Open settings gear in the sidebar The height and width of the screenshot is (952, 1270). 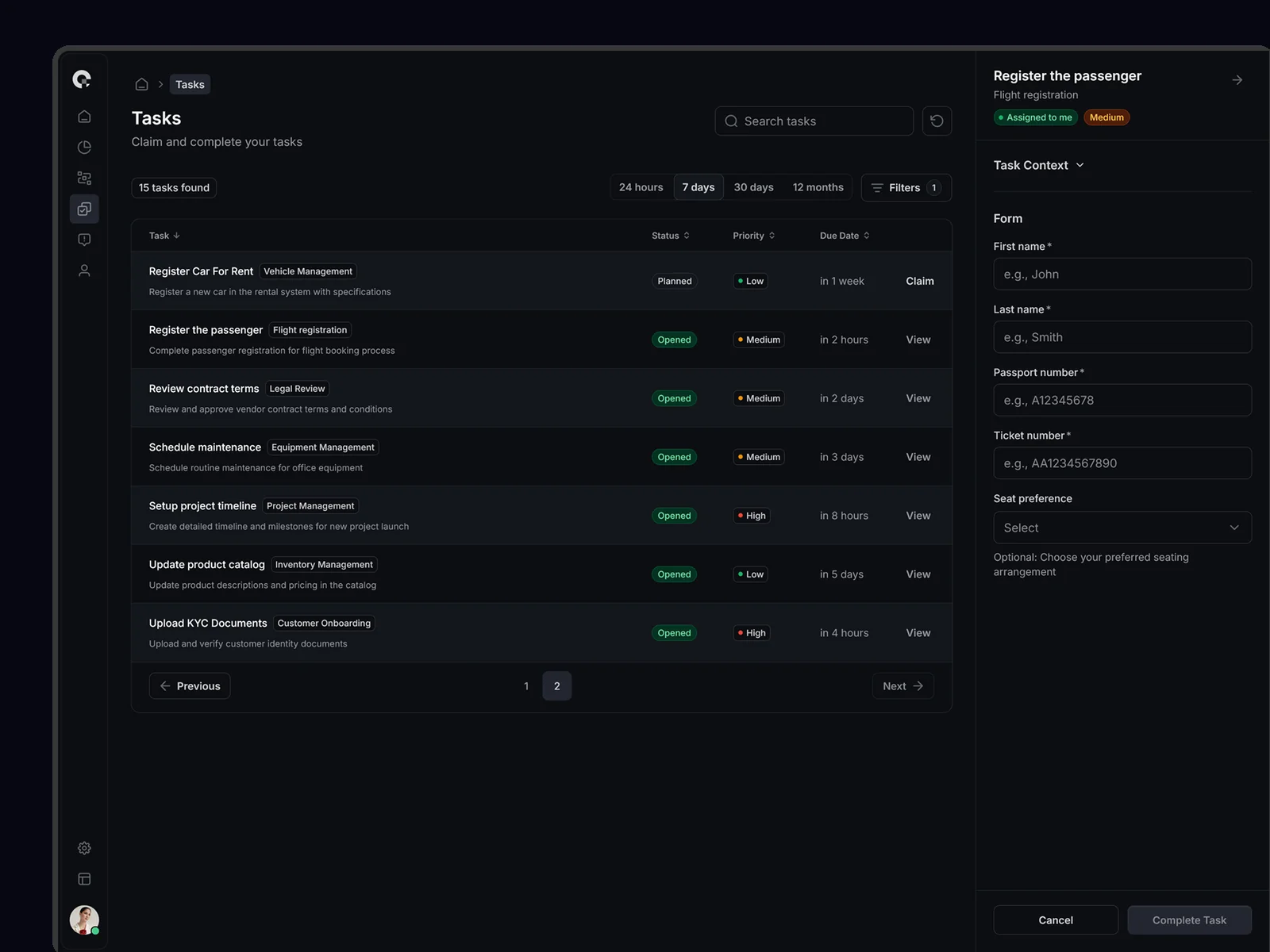pyautogui.click(x=84, y=848)
